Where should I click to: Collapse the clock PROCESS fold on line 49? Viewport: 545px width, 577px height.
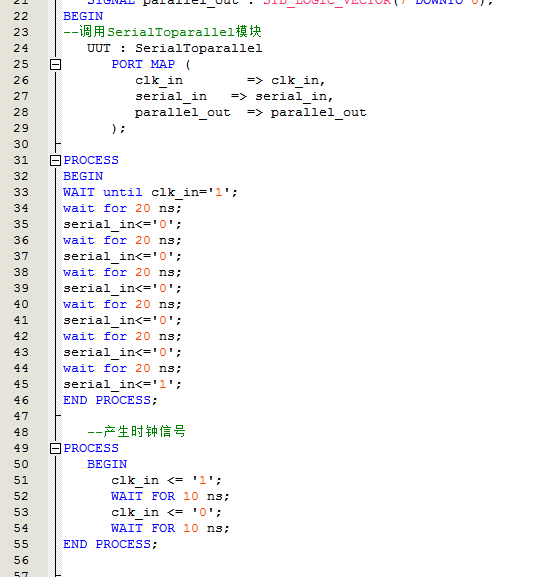tap(55, 448)
